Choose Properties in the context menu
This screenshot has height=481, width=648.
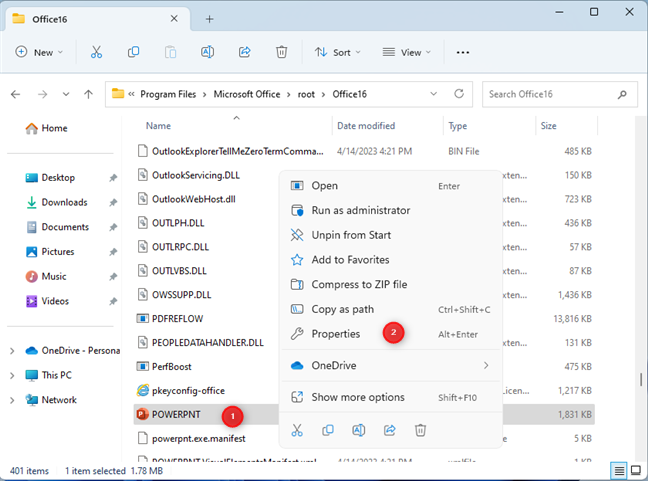391,334
